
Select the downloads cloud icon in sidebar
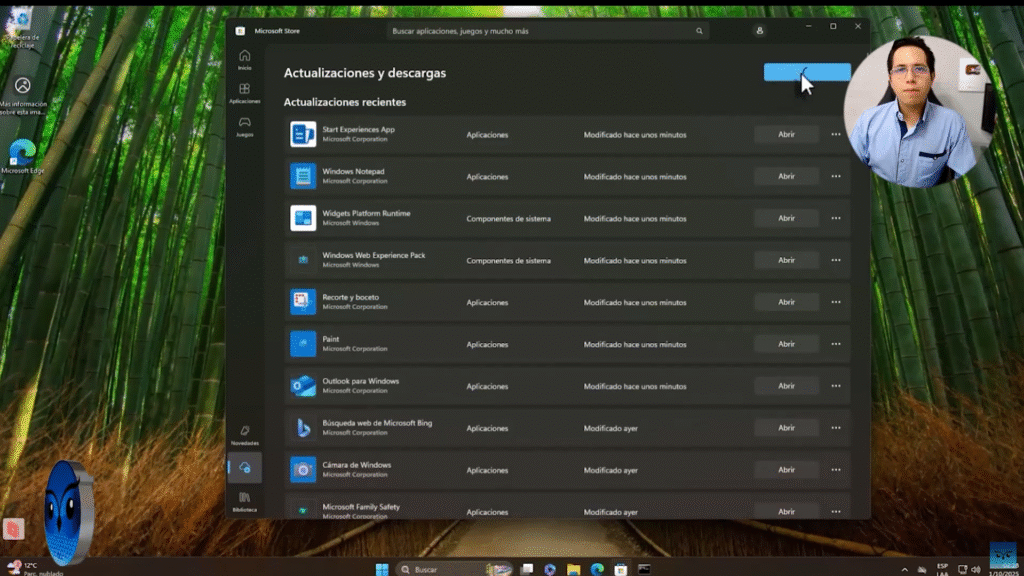click(244, 467)
